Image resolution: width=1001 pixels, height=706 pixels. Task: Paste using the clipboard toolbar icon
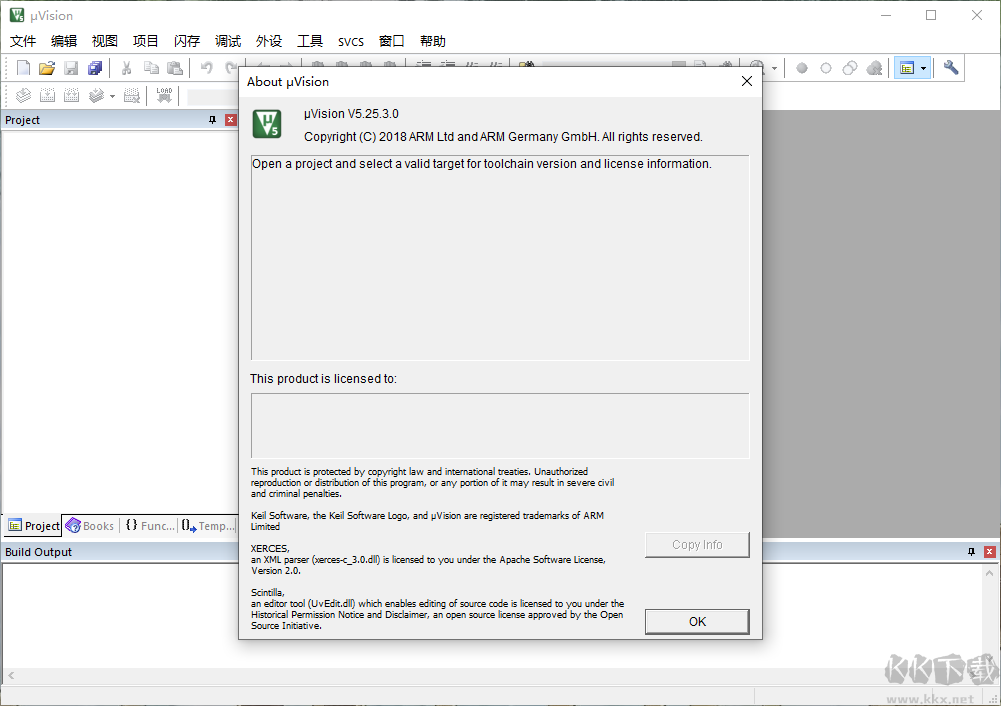(175, 68)
